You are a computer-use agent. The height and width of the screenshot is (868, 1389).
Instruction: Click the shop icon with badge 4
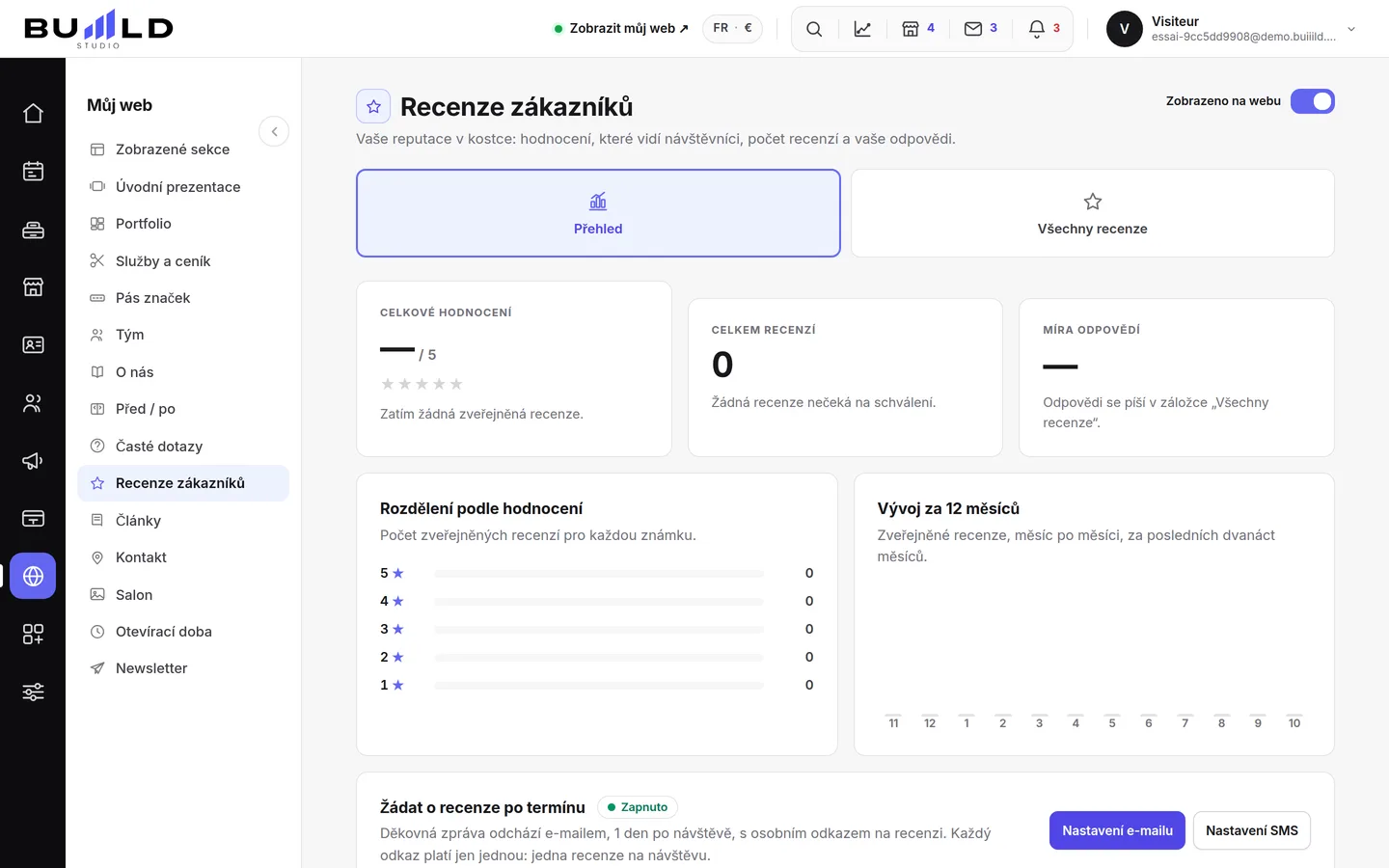[x=918, y=29]
